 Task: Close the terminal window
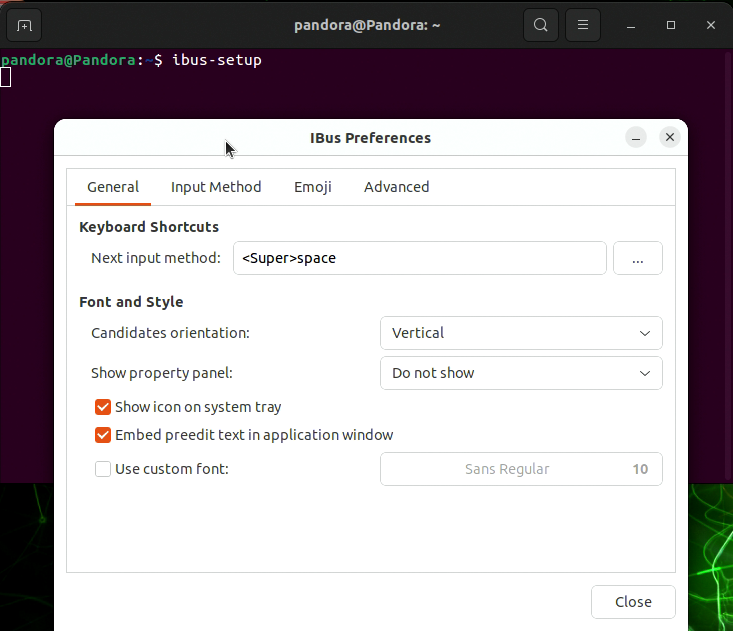[x=711, y=25]
